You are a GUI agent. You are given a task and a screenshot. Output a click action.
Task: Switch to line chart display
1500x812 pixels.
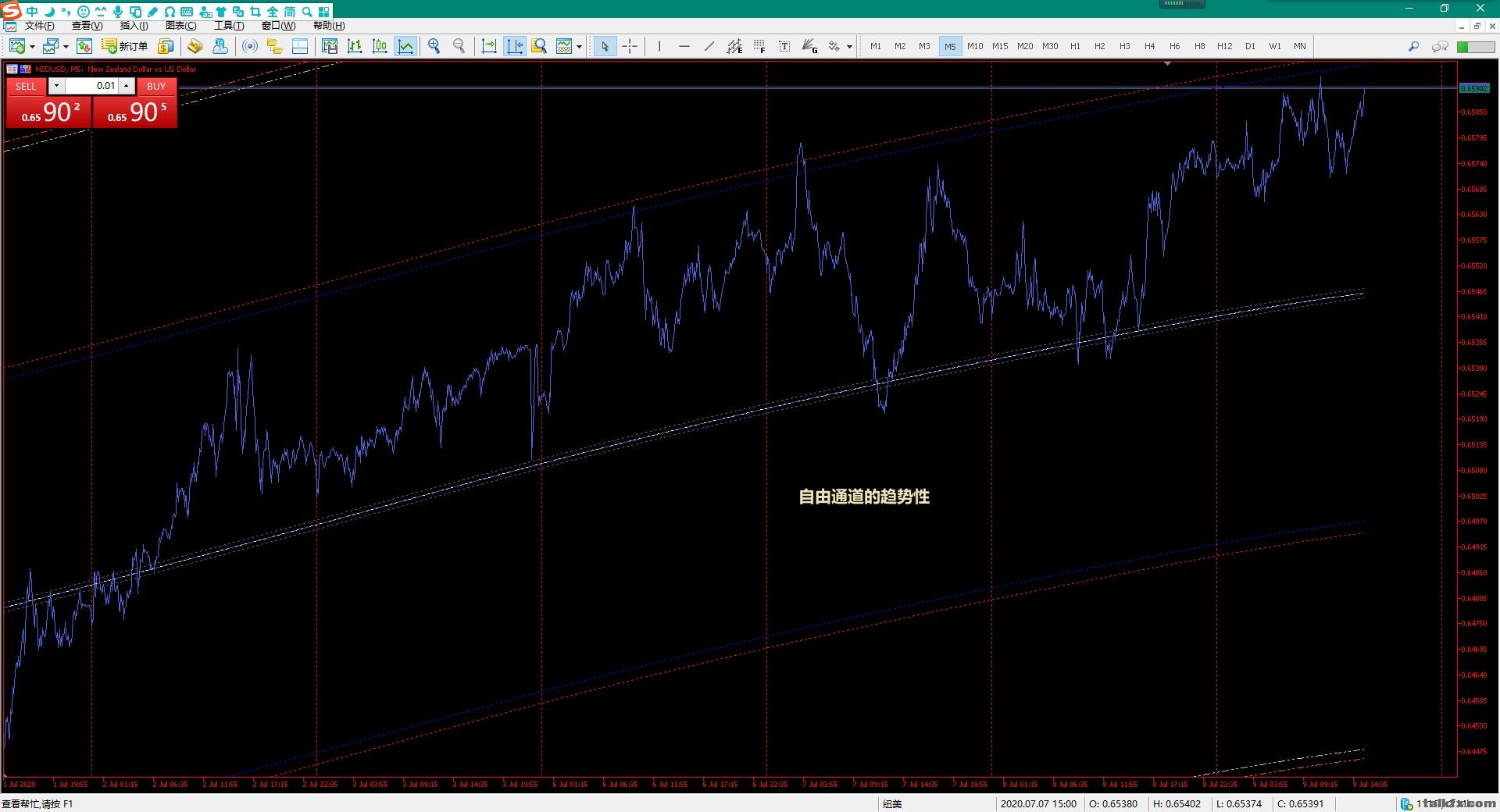[405, 47]
